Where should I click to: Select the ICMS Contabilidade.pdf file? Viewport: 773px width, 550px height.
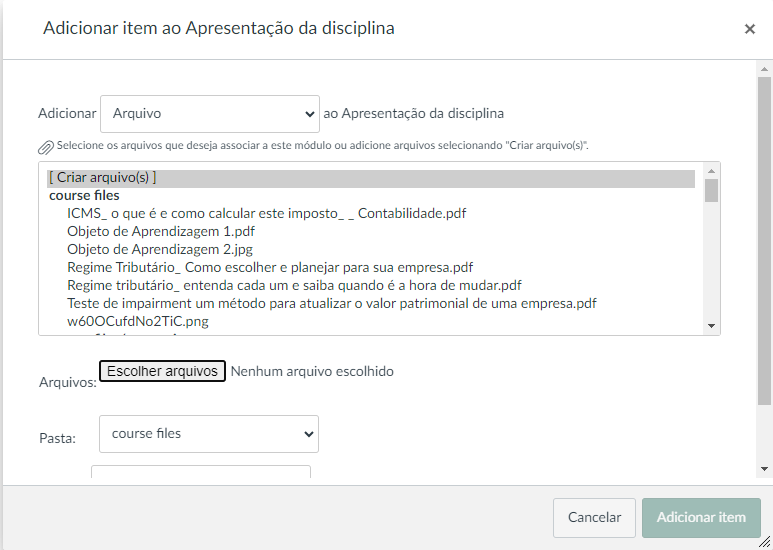[x=266, y=213]
